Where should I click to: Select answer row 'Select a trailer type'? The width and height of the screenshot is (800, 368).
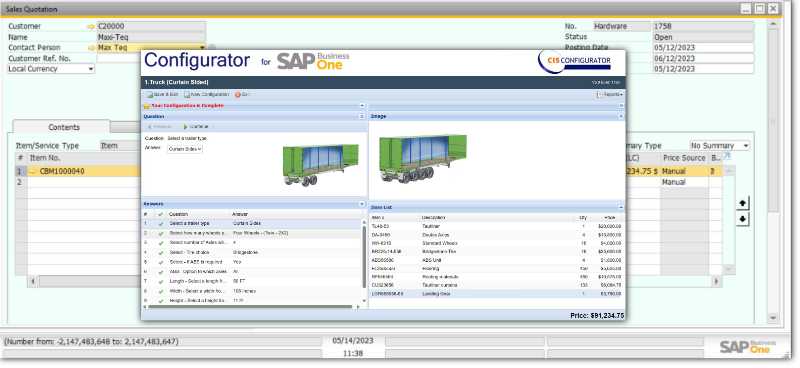pyautogui.click(x=253, y=224)
